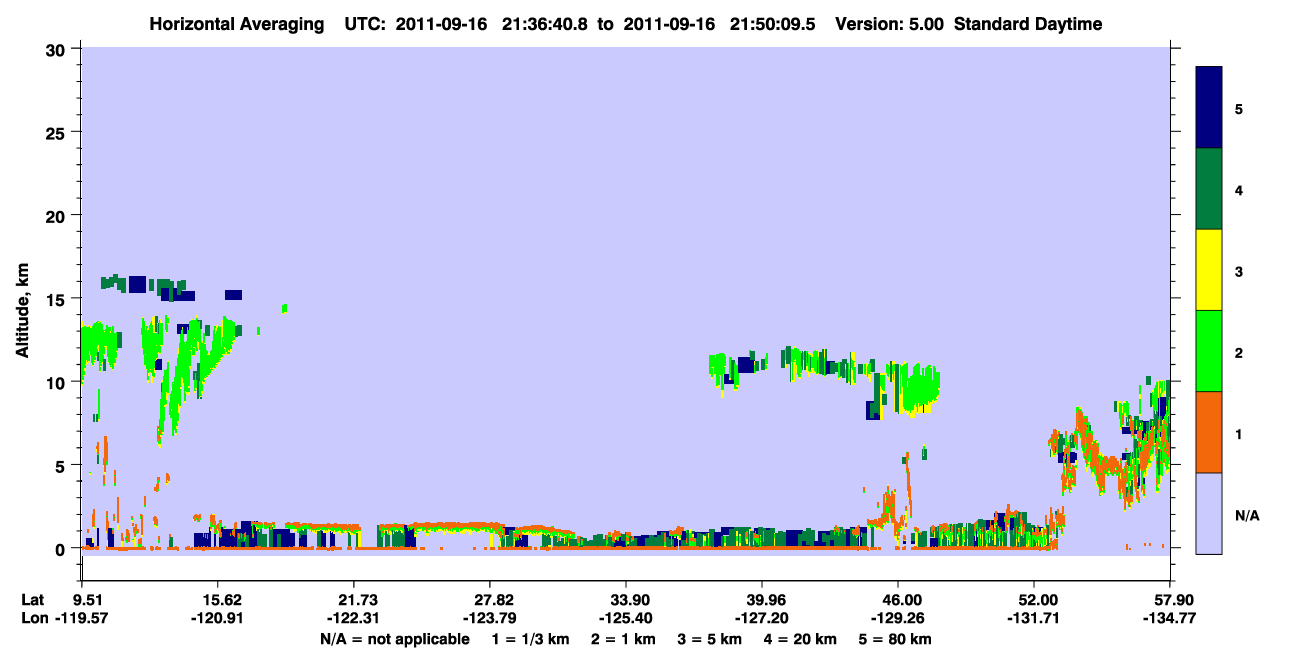Click the yellow level 3 colorbar segment
The width and height of the screenshot is (1300, 667).
pyautogui.click(x=1209, y=270)
